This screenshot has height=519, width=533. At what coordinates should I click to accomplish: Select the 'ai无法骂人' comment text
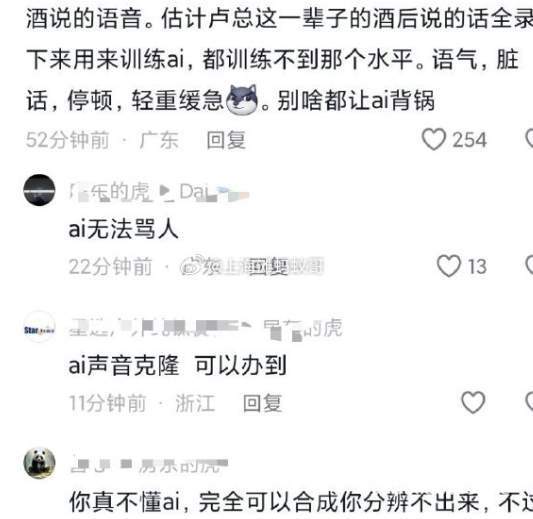click(x=124, y=228)
